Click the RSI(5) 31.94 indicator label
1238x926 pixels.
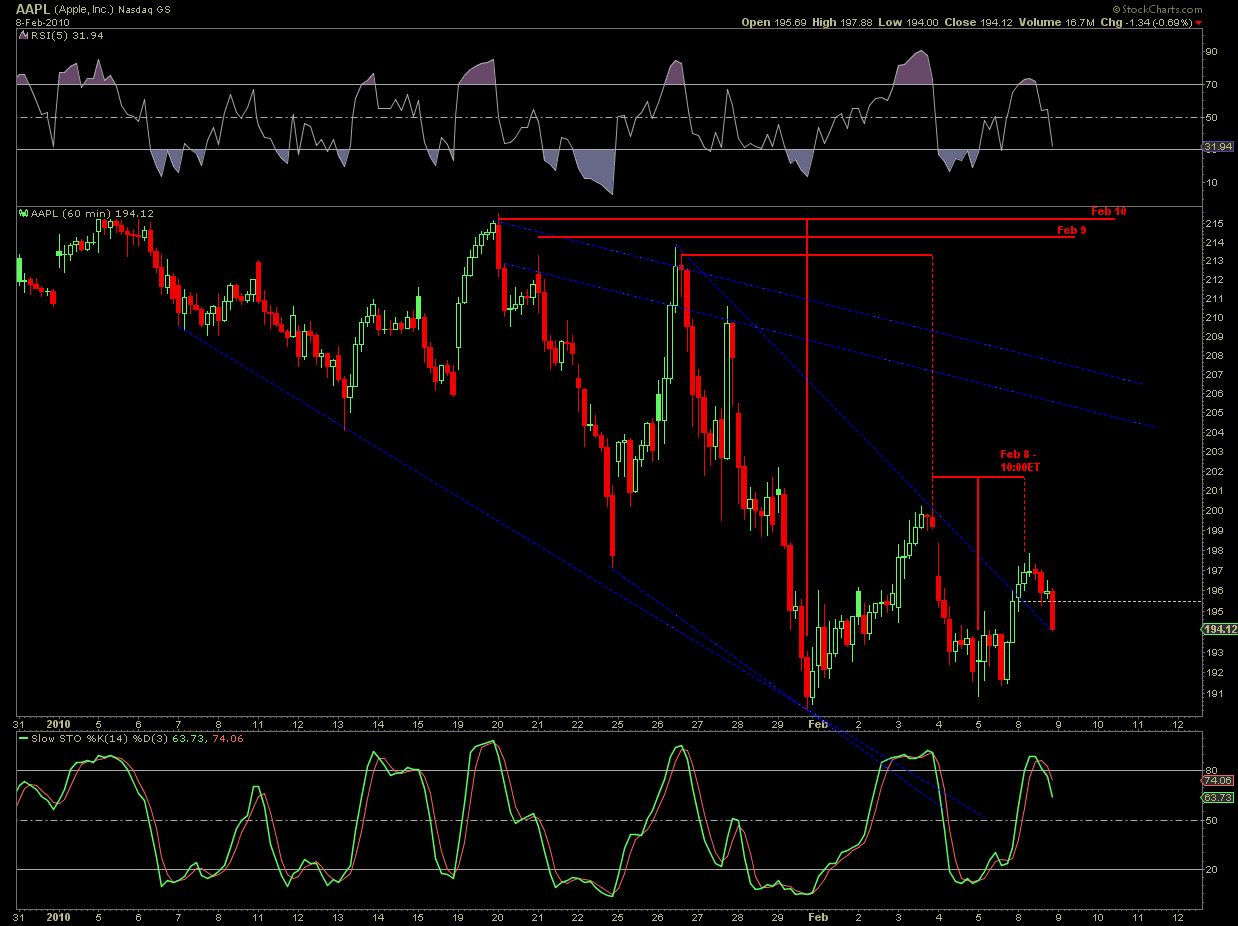tap(68, 35)
